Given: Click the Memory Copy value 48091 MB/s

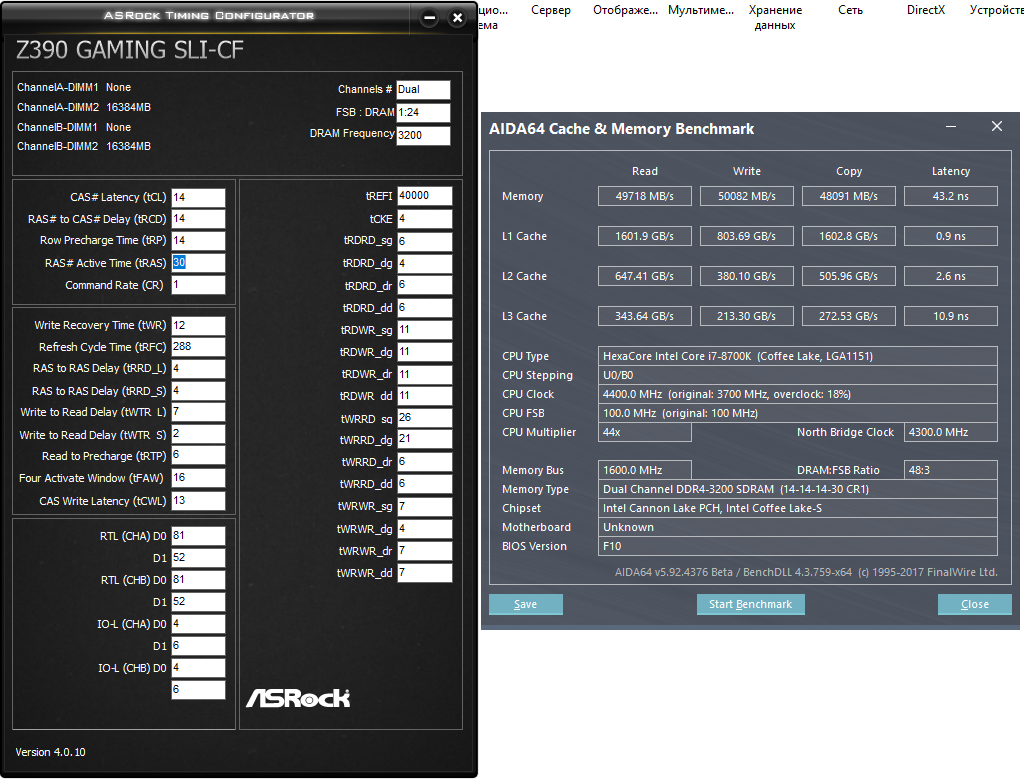Looking at the screenshot, I should pos(849,196).
